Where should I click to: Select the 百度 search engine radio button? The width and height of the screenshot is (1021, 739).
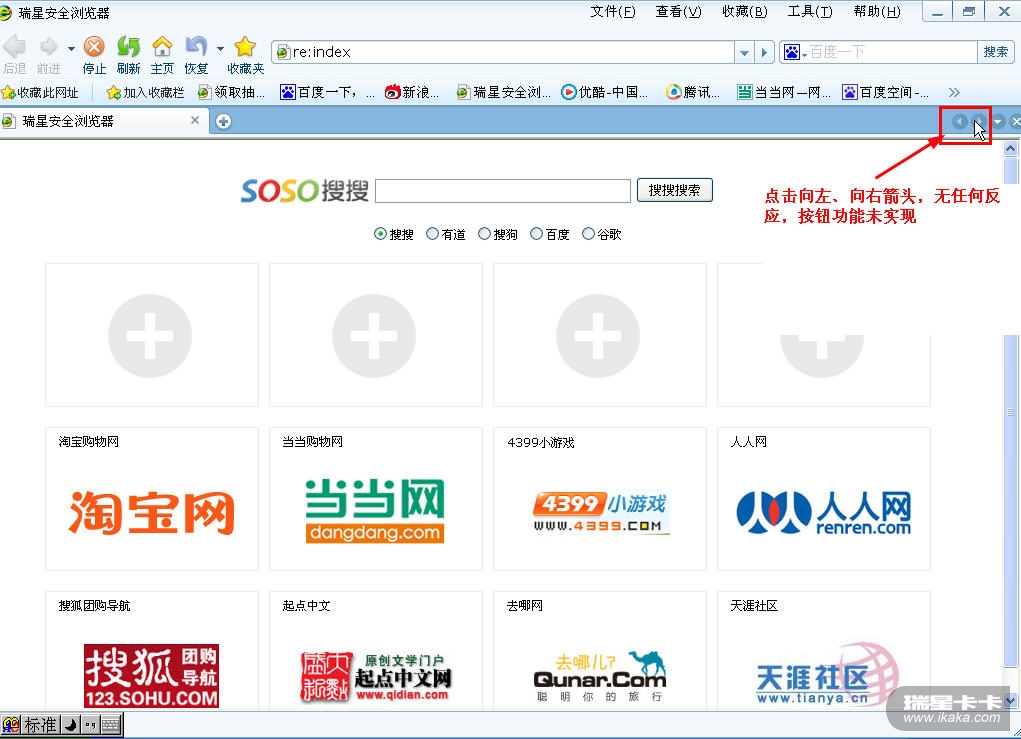[x=536, y=234]
